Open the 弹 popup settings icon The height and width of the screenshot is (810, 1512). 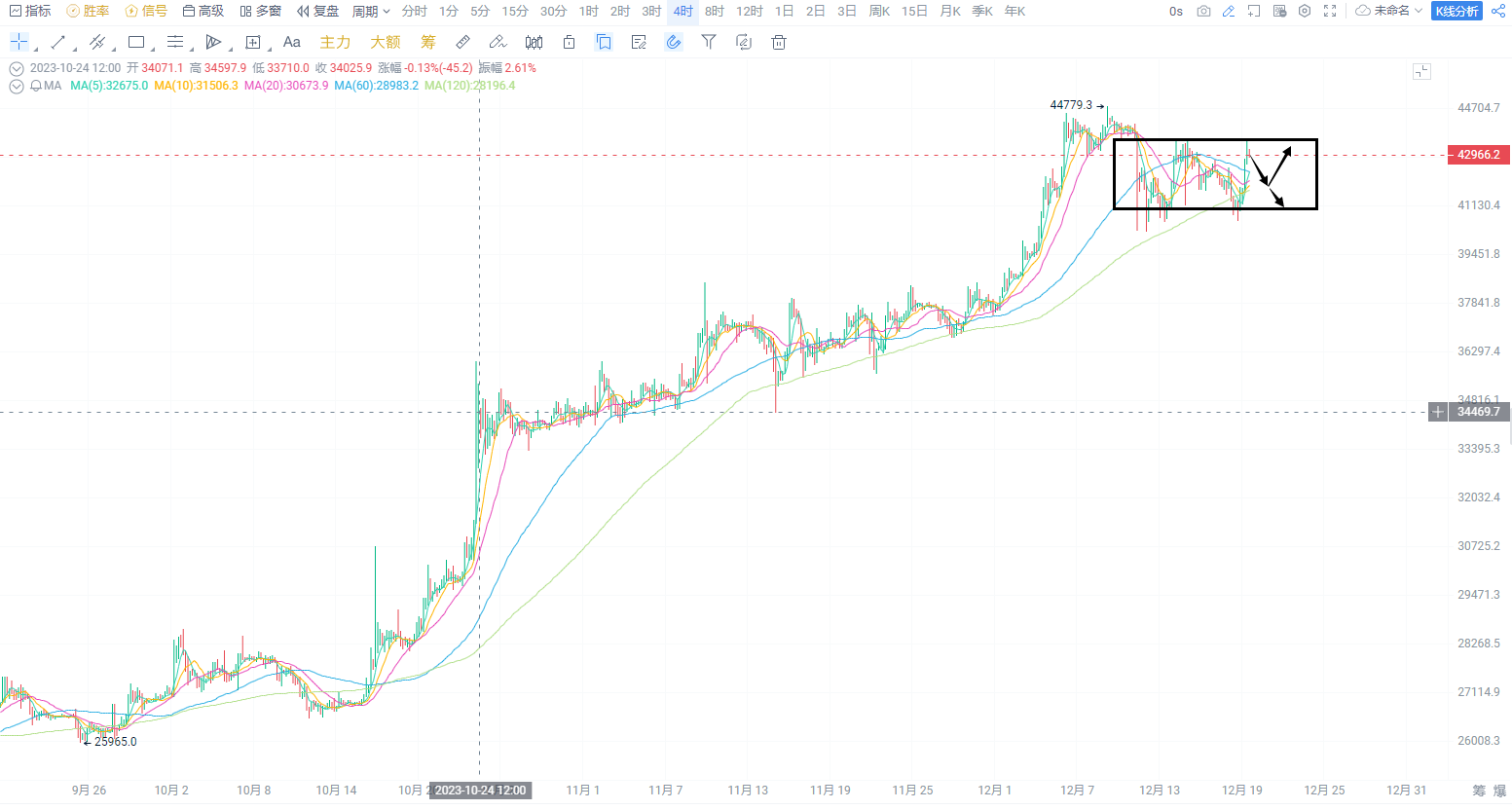point(1279,11)
